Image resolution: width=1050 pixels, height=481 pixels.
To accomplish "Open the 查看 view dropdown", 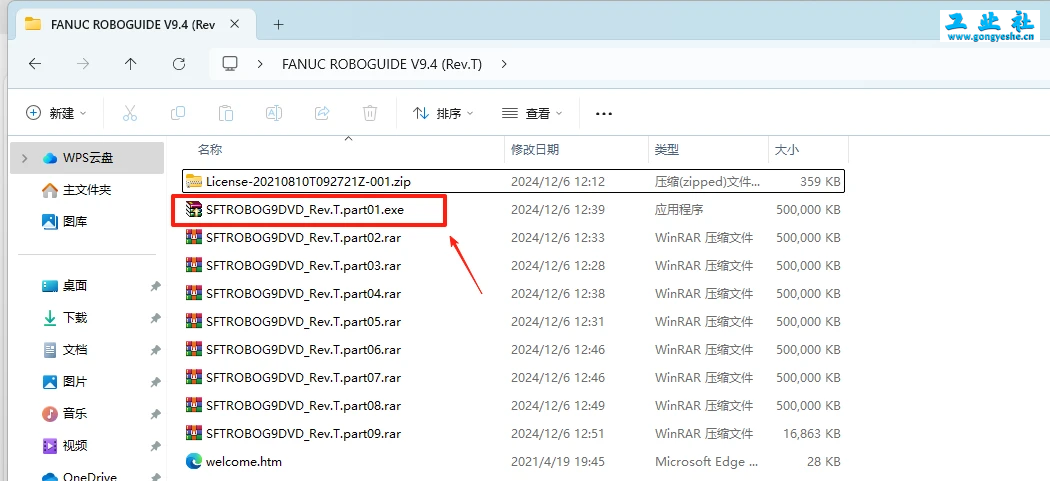I will [x=532, y=113].
